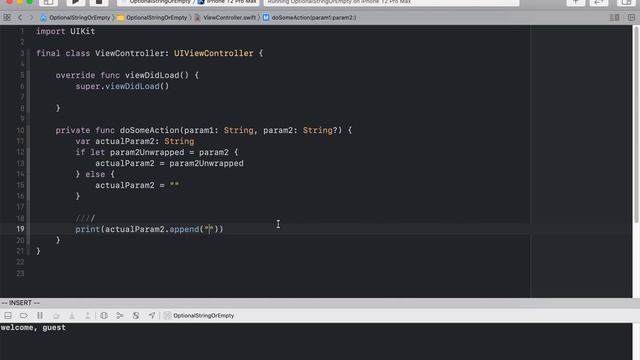Click the "param2Unwrapped" constant in if let
Screen dimensions: 640x360
pyautogui.click(x=147, y=152)
